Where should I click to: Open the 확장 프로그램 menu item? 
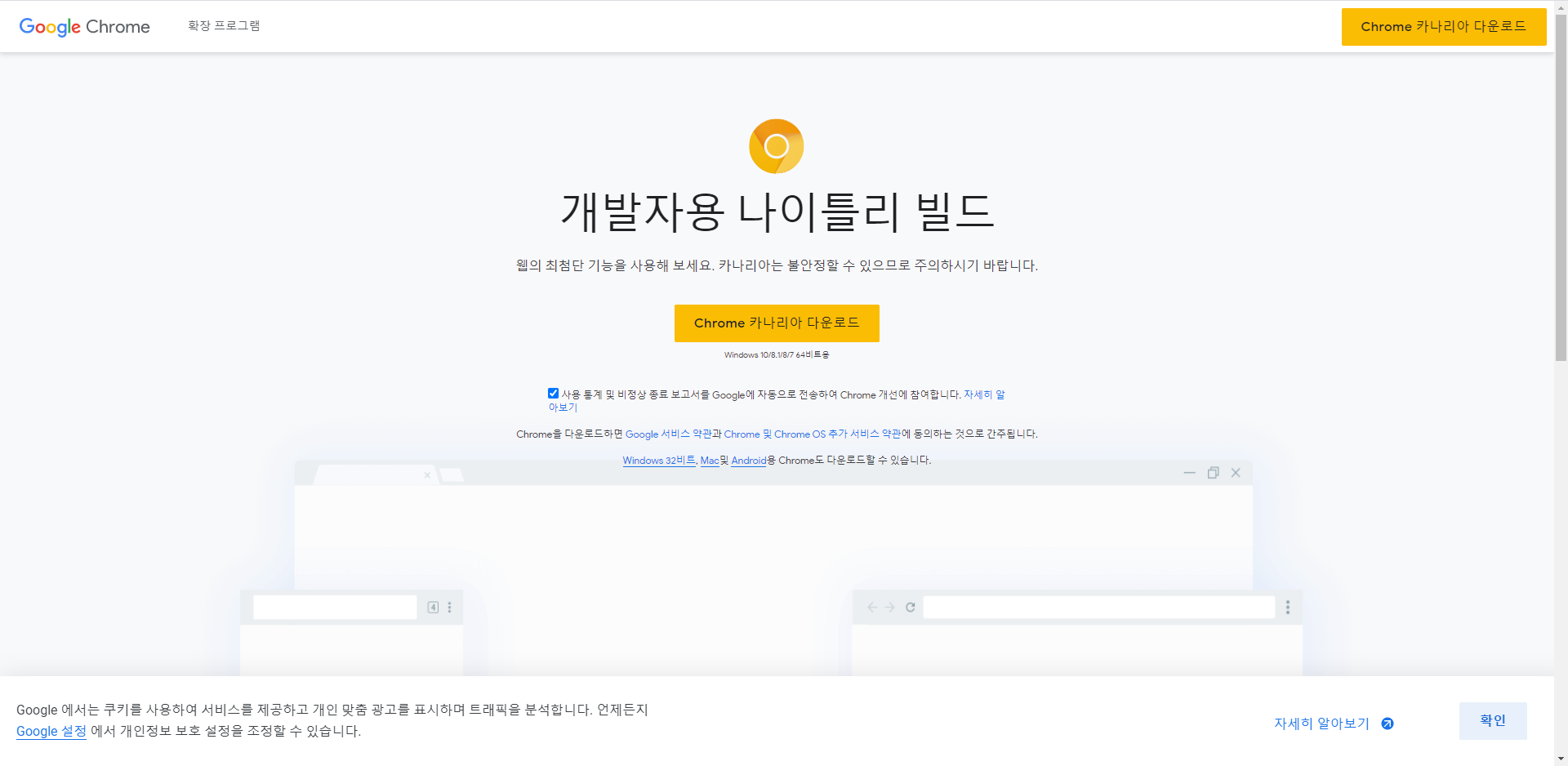(224, 26)
